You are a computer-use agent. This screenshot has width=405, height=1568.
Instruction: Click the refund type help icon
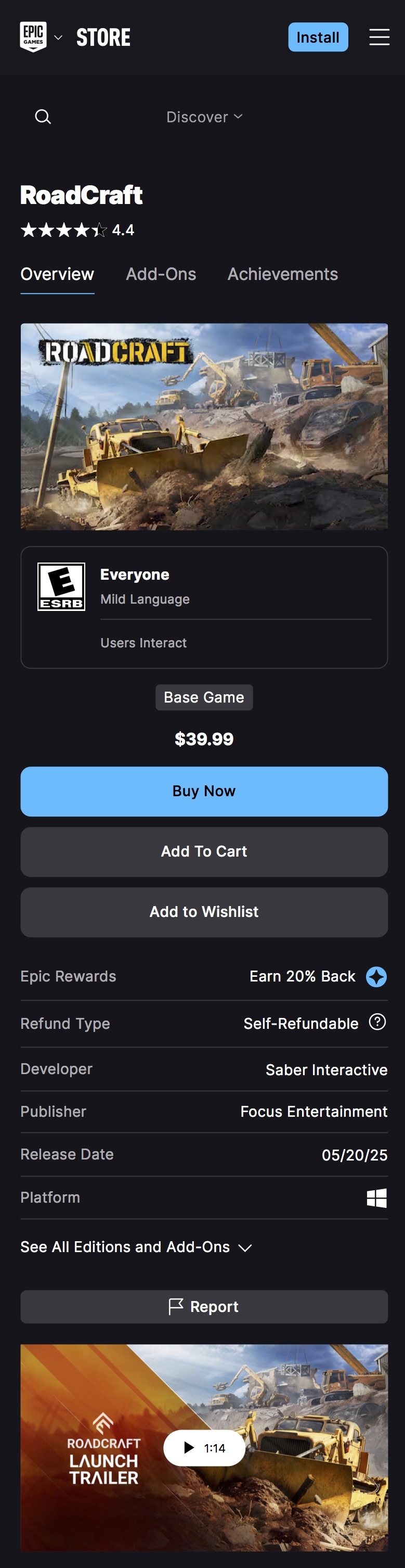click(x=377, y=1022)
